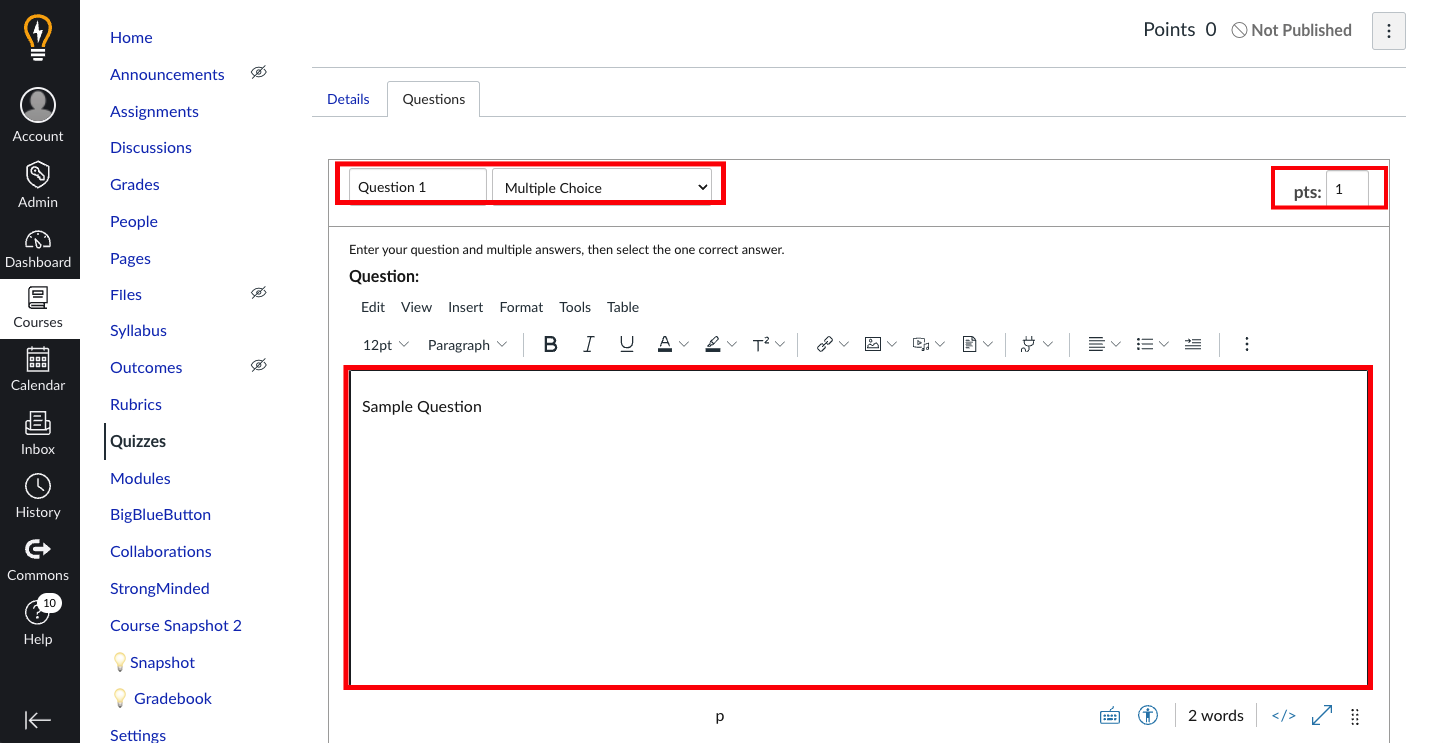This screenshot has height=743, width=1443.
Task: Collapse the global navigation sidebar
Action: click(38, 720)
